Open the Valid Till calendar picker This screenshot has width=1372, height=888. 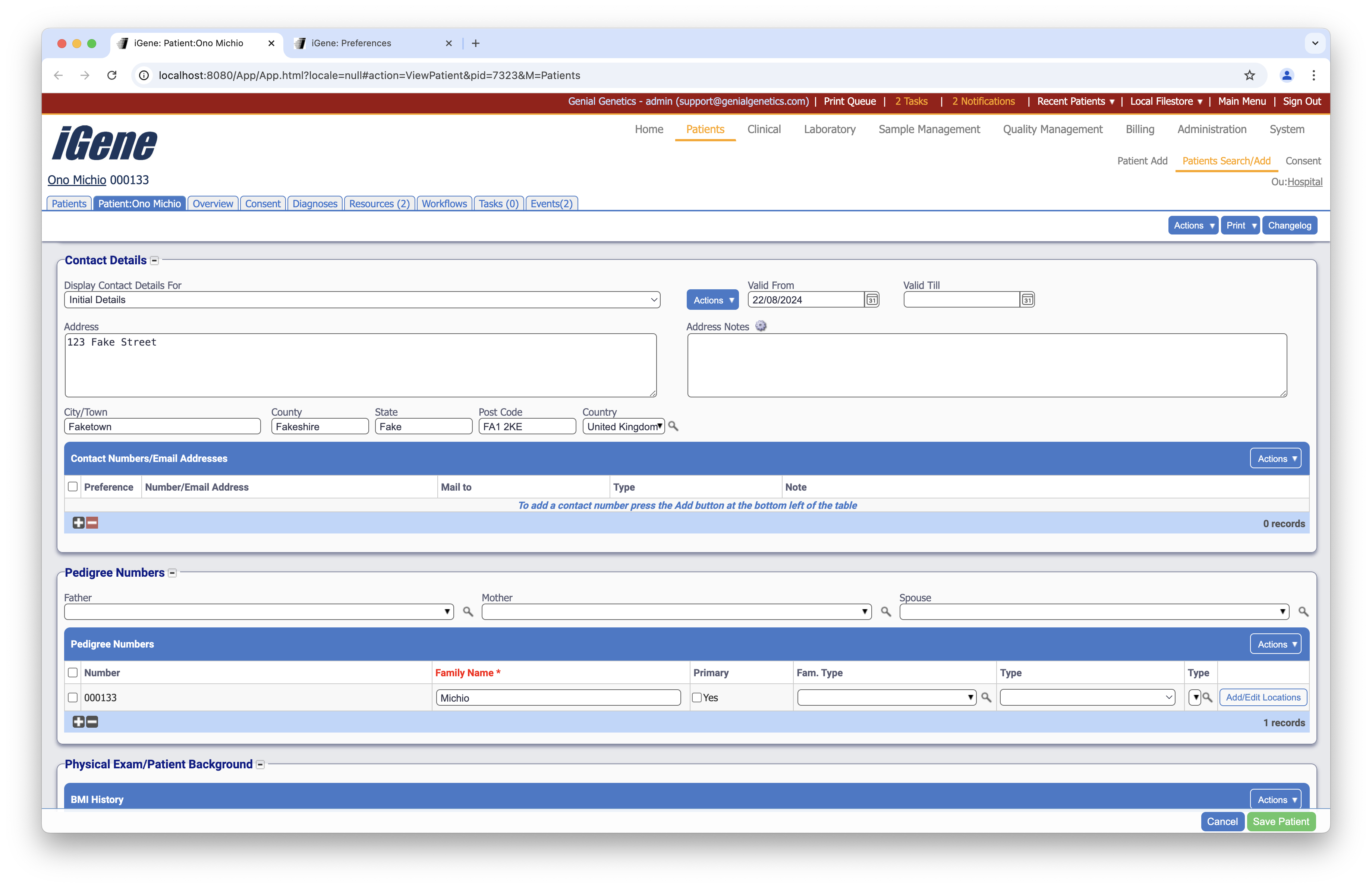(1027, 300)
